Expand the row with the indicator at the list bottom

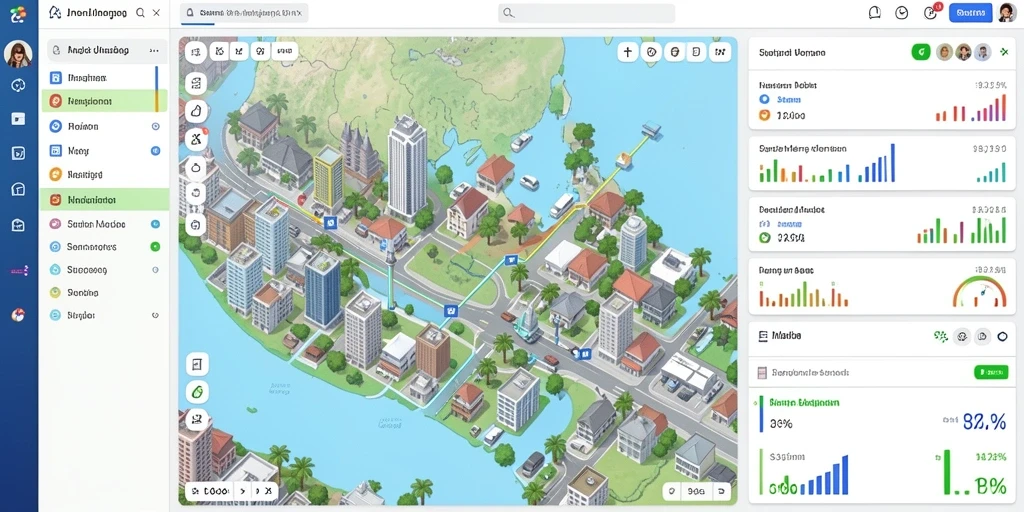104,315
